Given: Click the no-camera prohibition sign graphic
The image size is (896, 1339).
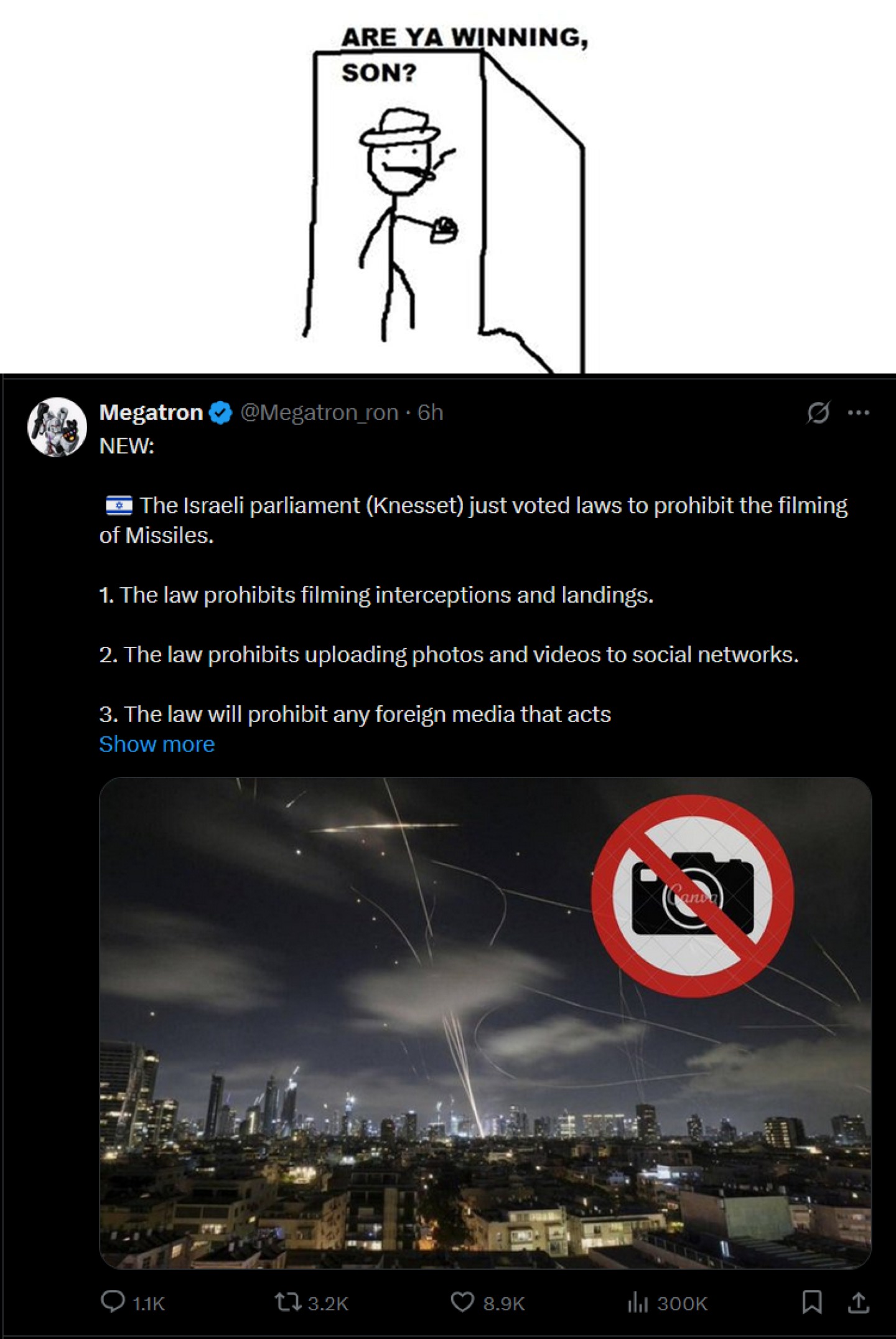Looking at the screenshot, I should click(692, 896).
